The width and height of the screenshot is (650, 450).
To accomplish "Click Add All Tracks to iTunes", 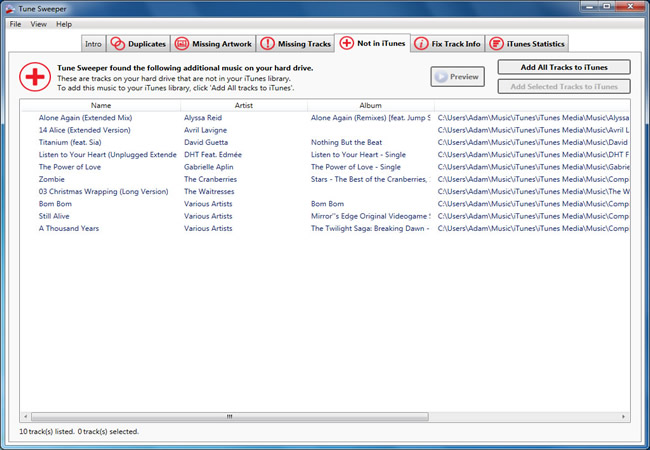I will [564, 67].
